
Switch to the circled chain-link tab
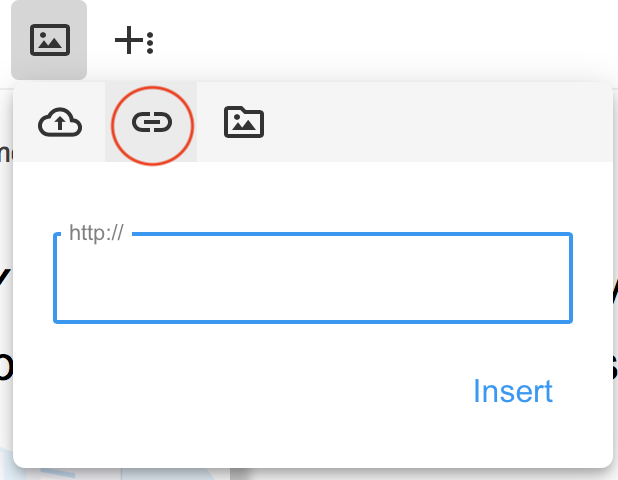point(152,122)
